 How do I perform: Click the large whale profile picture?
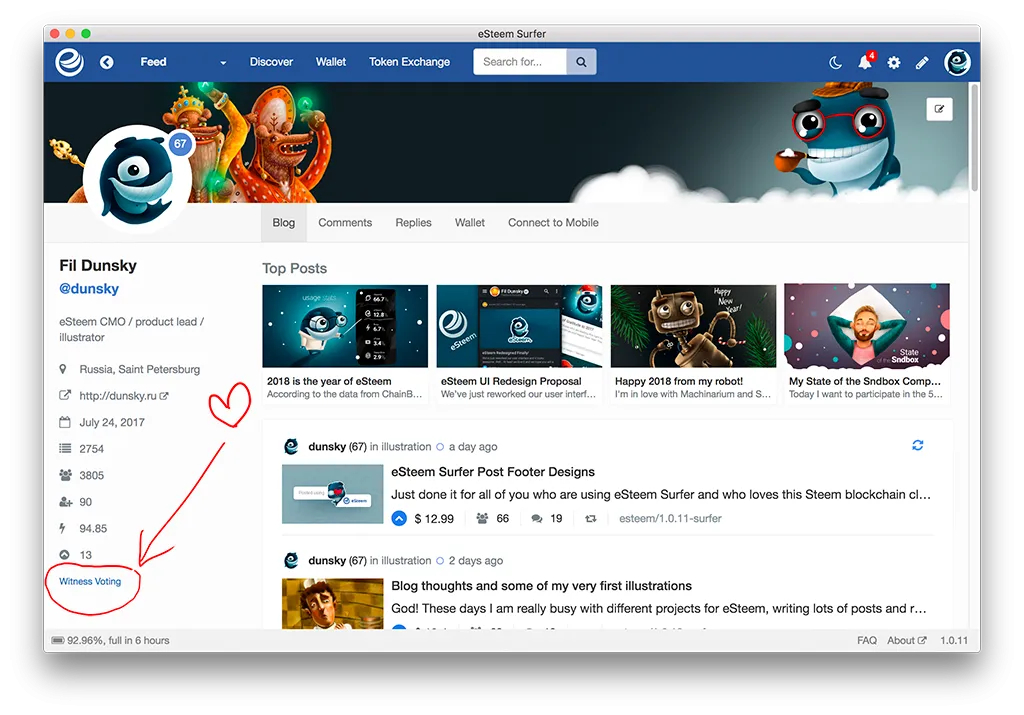[138, 178]
